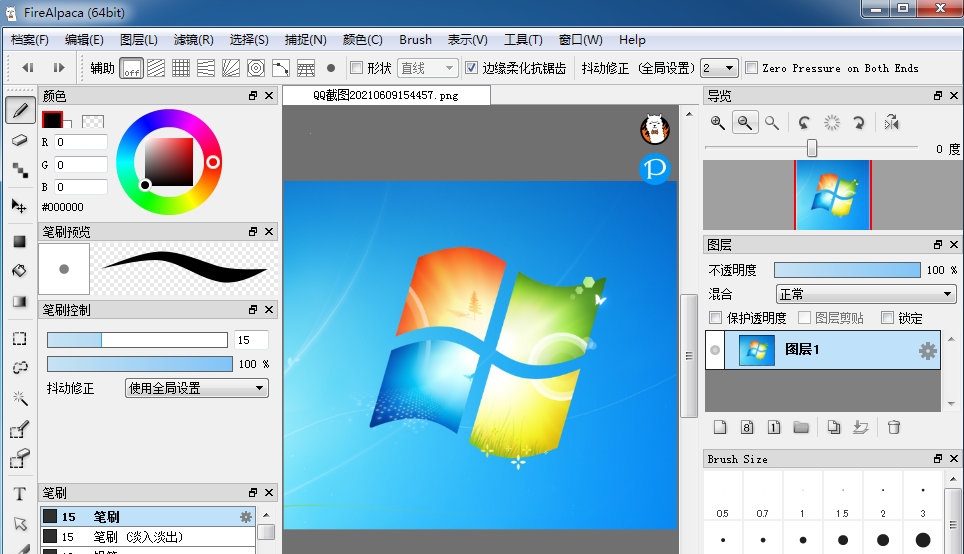This screenshot has width=964, height=554.
Task: Select the Move tool
Action: click(x=19, y=206)
